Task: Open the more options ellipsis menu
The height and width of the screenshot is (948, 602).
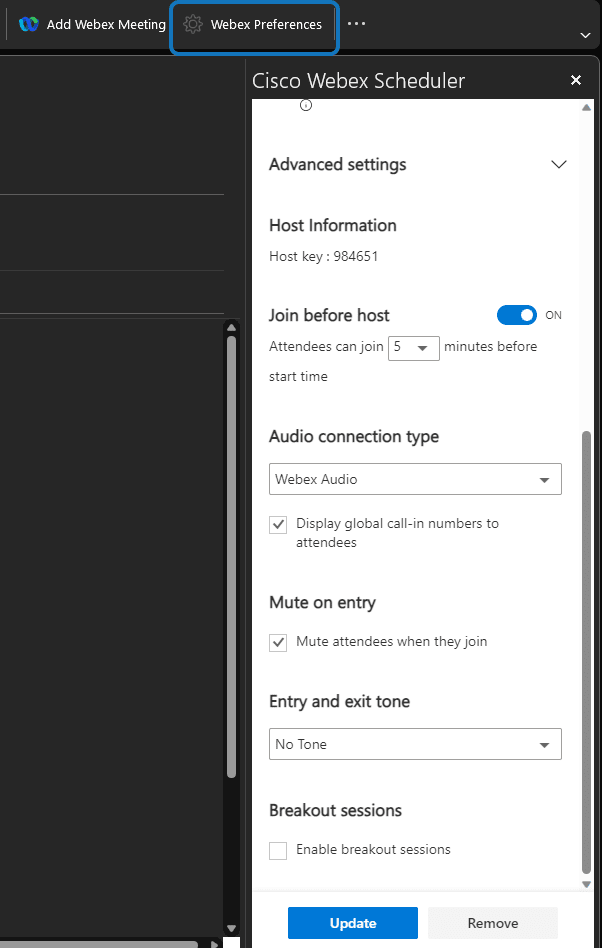Action: 356,24
